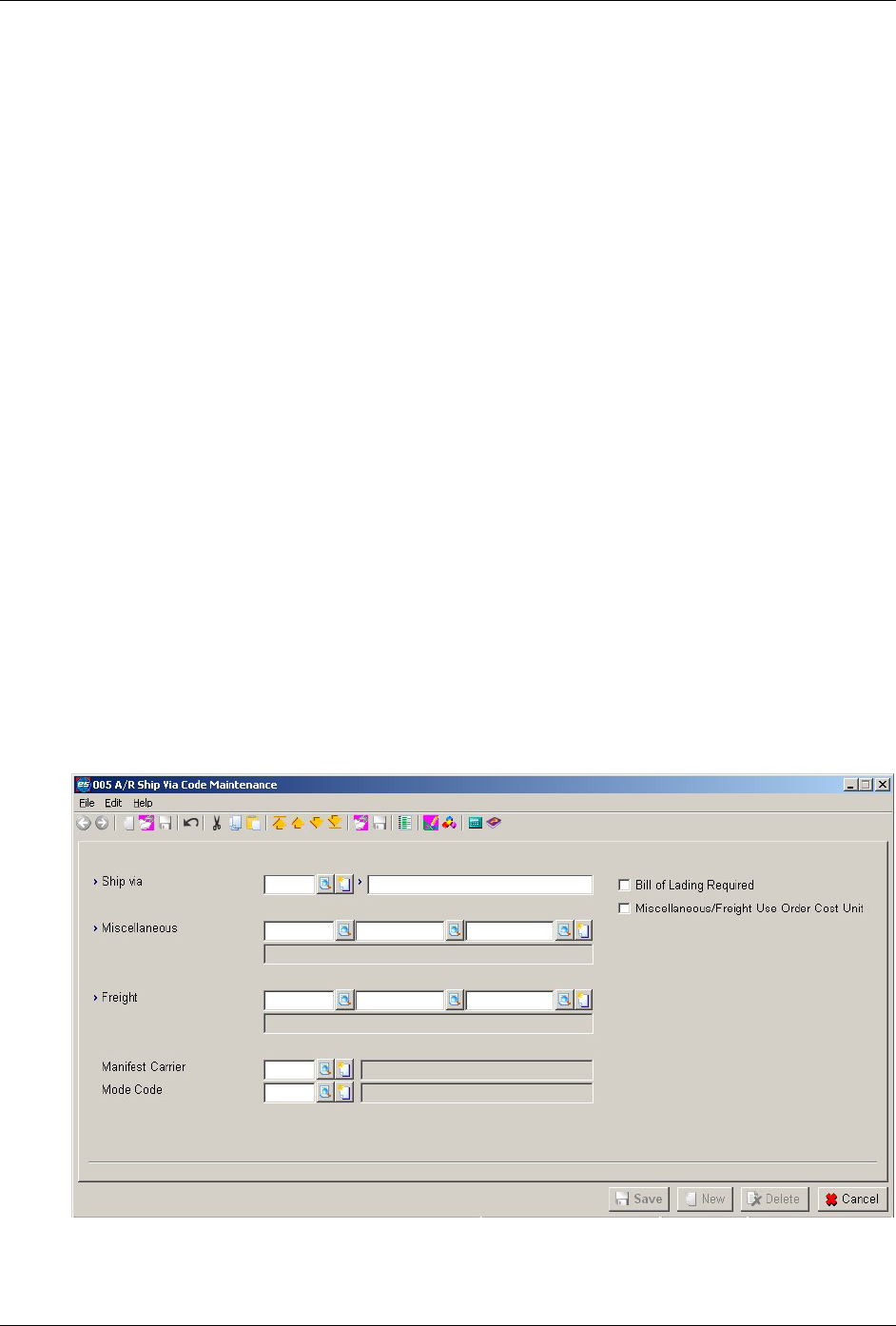The image size is (896, 1326).
Task: Open the first Miscellaneous account lookup icon
Action: tap(344, 930)
